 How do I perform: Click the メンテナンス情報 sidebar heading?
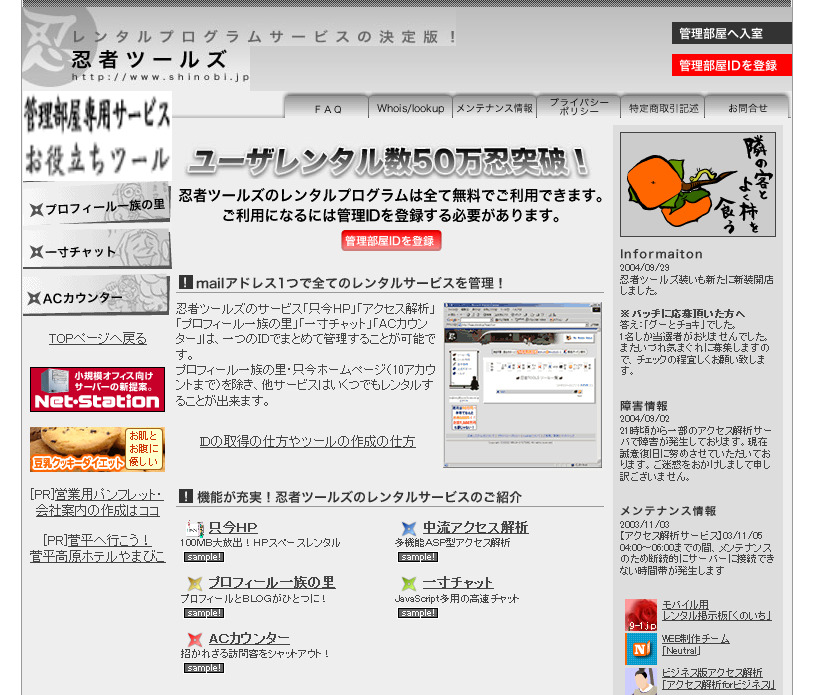click(668, 511)
